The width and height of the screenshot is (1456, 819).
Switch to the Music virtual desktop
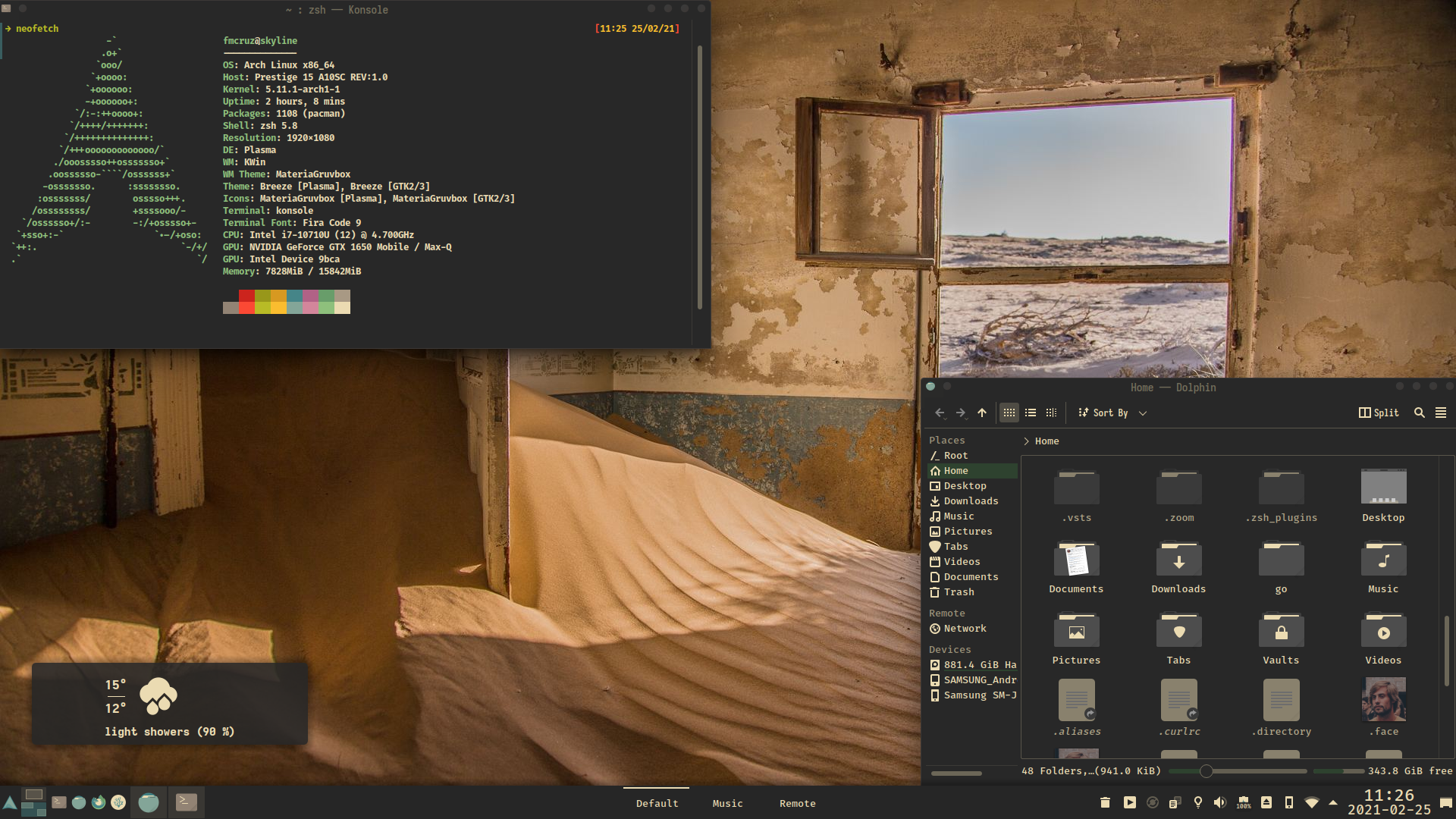coord(727,803)
